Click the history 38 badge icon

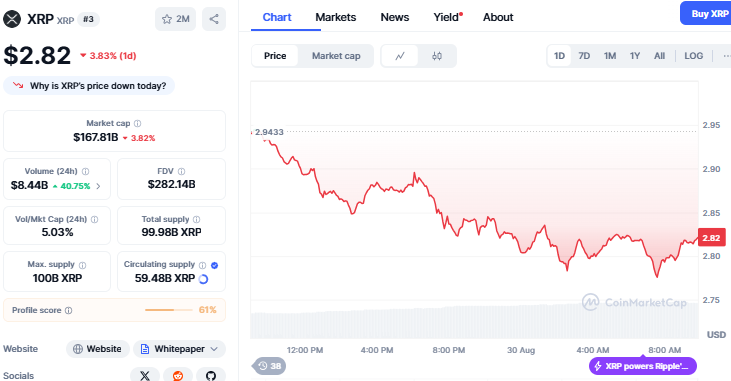pos(269,366)
